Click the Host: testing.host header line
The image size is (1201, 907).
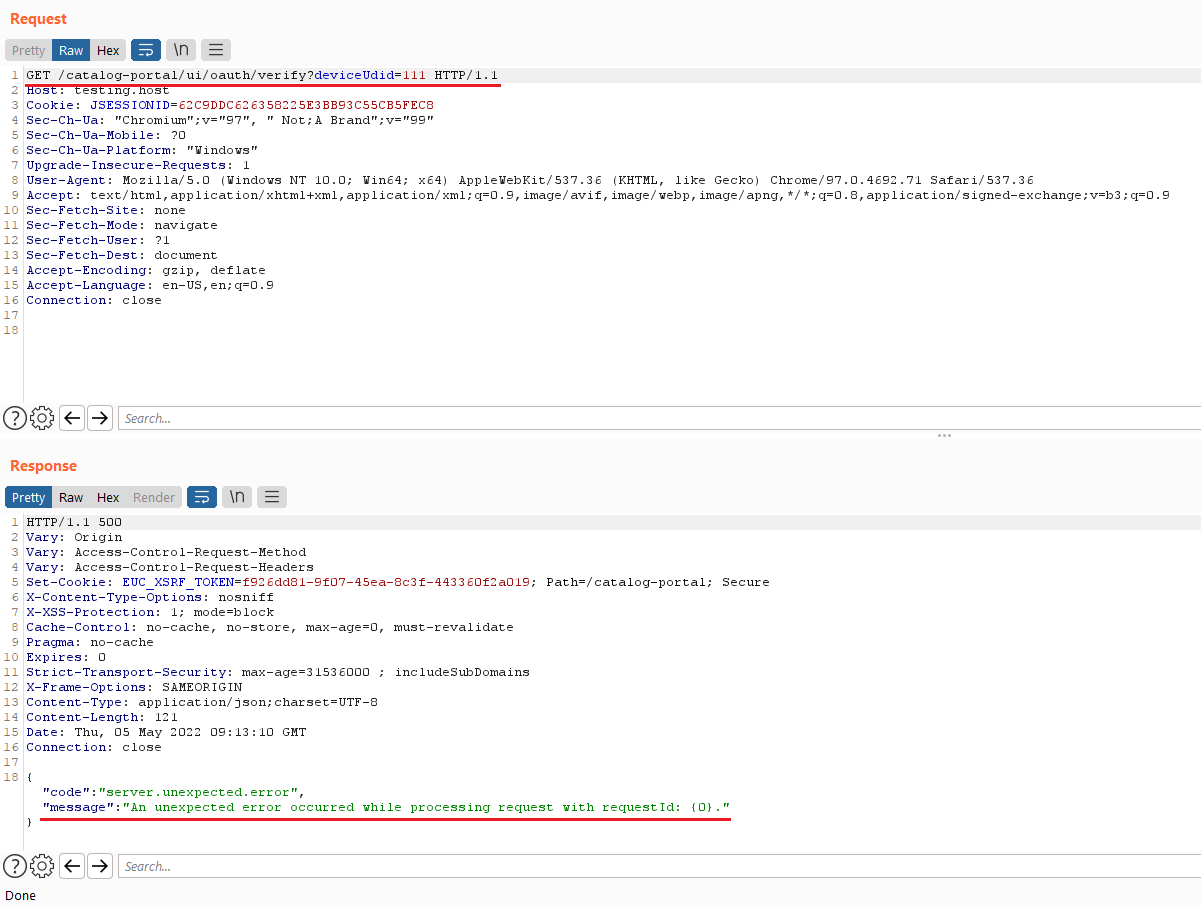[x=98, y=90]
